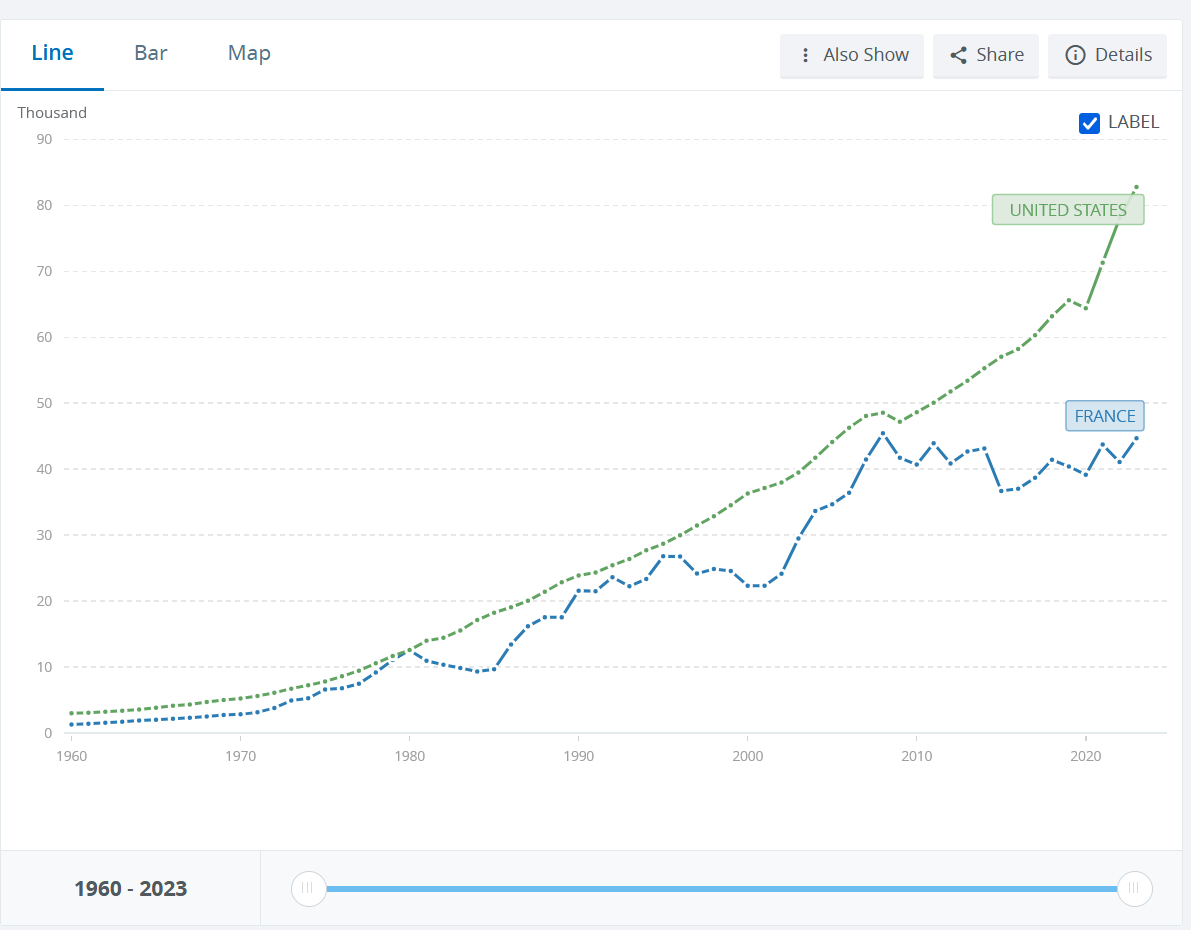Viewport: 1191px width, 930px height.
Task: Click the 2020 x-axis label
Action: coord(1085,756)
